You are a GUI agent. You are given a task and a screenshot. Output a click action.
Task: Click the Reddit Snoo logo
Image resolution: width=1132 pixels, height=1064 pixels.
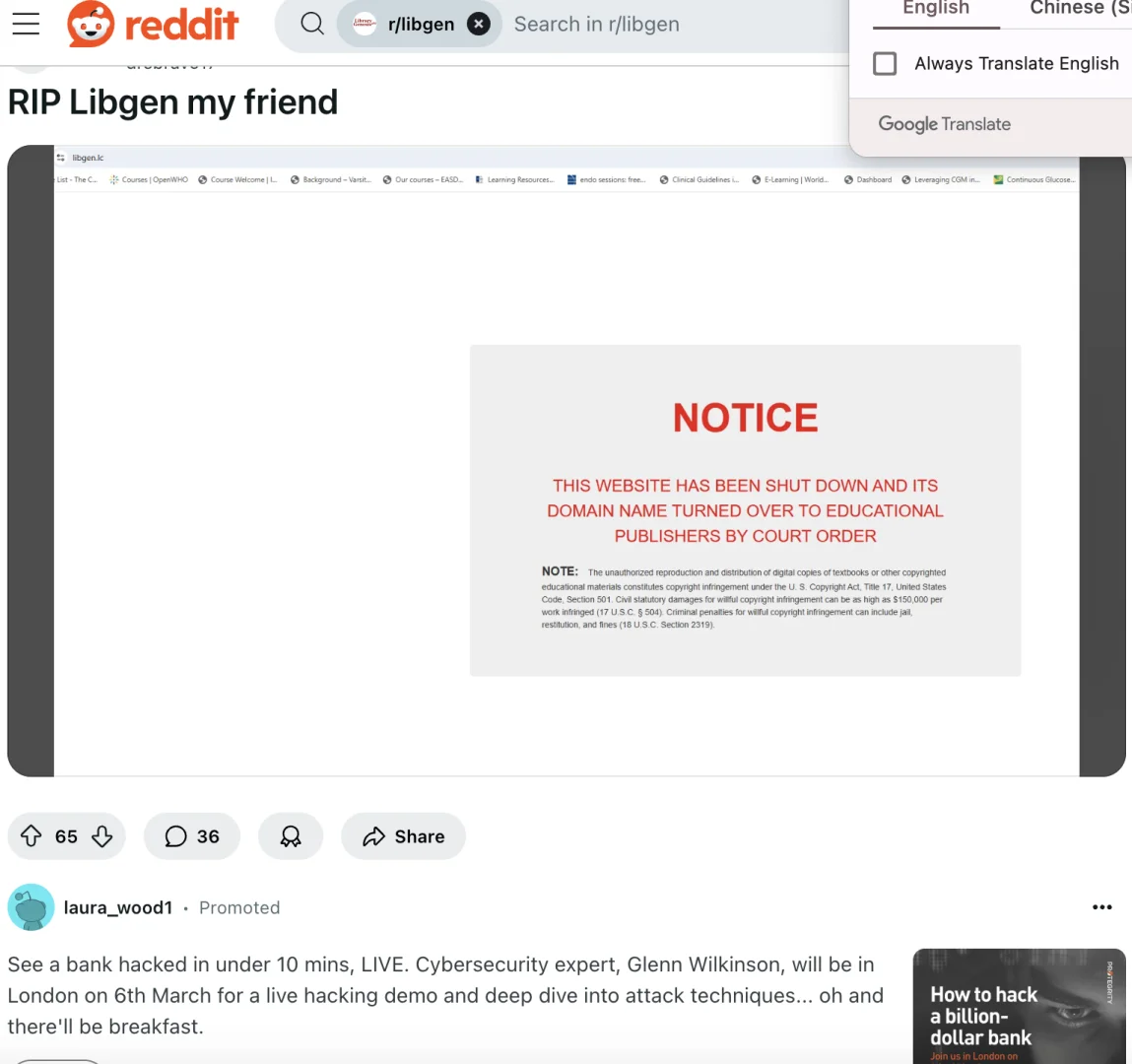click(91, 24)
